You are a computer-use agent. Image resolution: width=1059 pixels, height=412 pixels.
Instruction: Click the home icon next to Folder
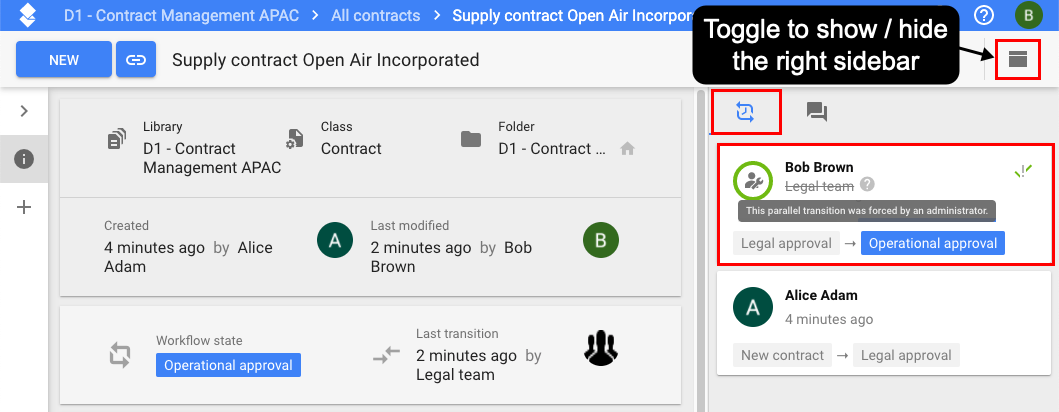coord(627,149)
